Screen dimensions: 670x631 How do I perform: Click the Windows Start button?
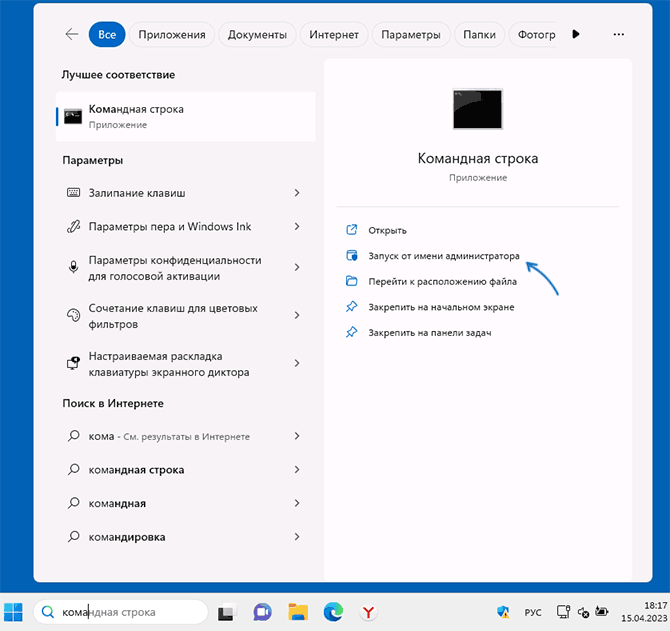click(14, 611)
